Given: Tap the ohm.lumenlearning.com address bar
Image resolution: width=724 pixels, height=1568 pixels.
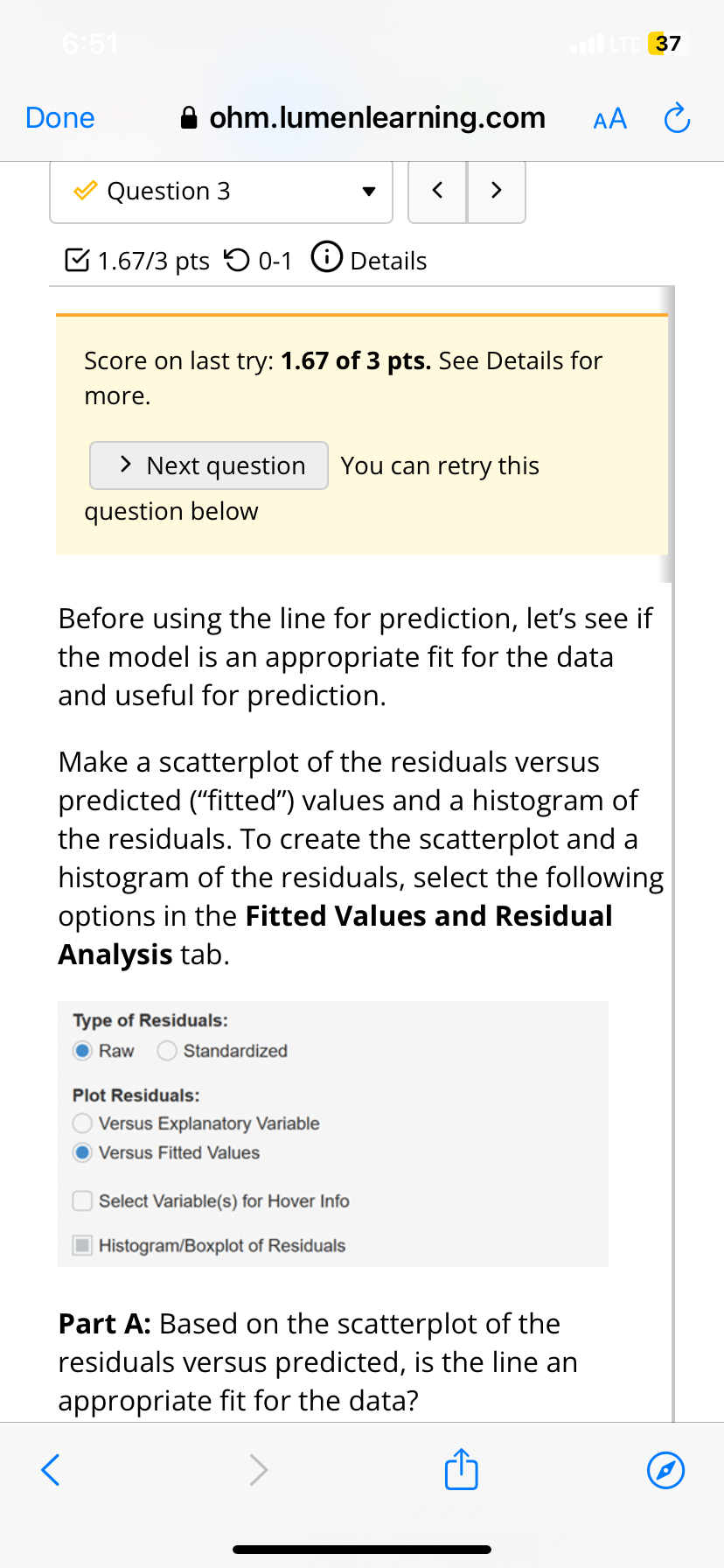Looking at the screenshot, I should 376,116.
